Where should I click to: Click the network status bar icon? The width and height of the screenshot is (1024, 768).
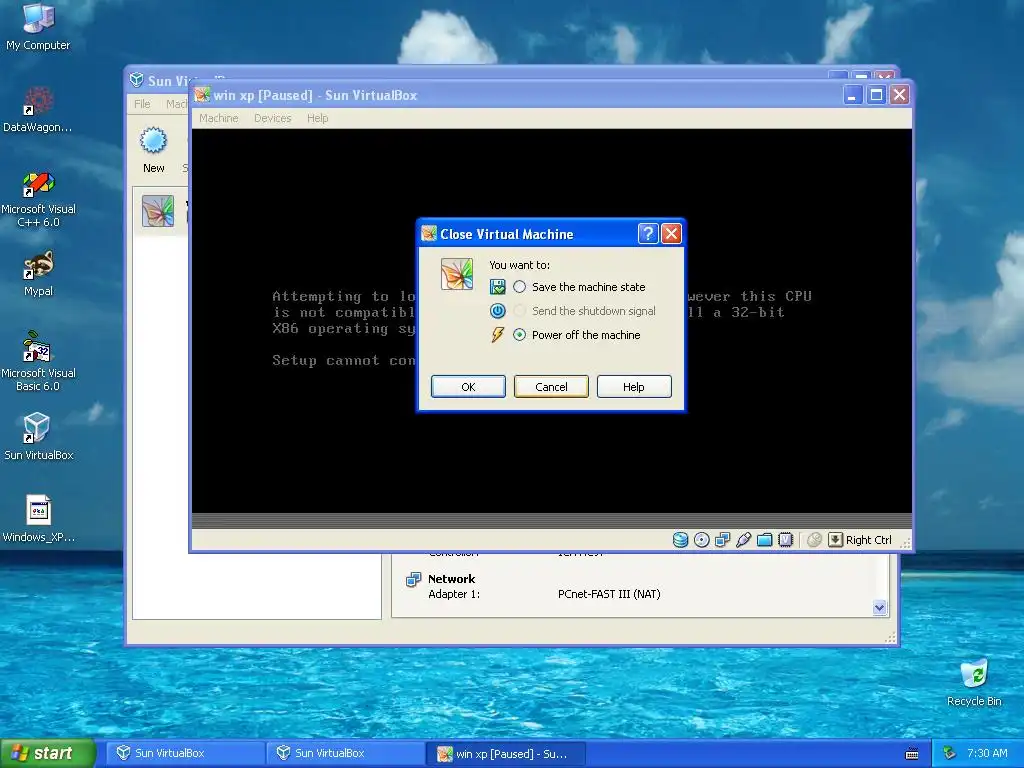(722, 540)
